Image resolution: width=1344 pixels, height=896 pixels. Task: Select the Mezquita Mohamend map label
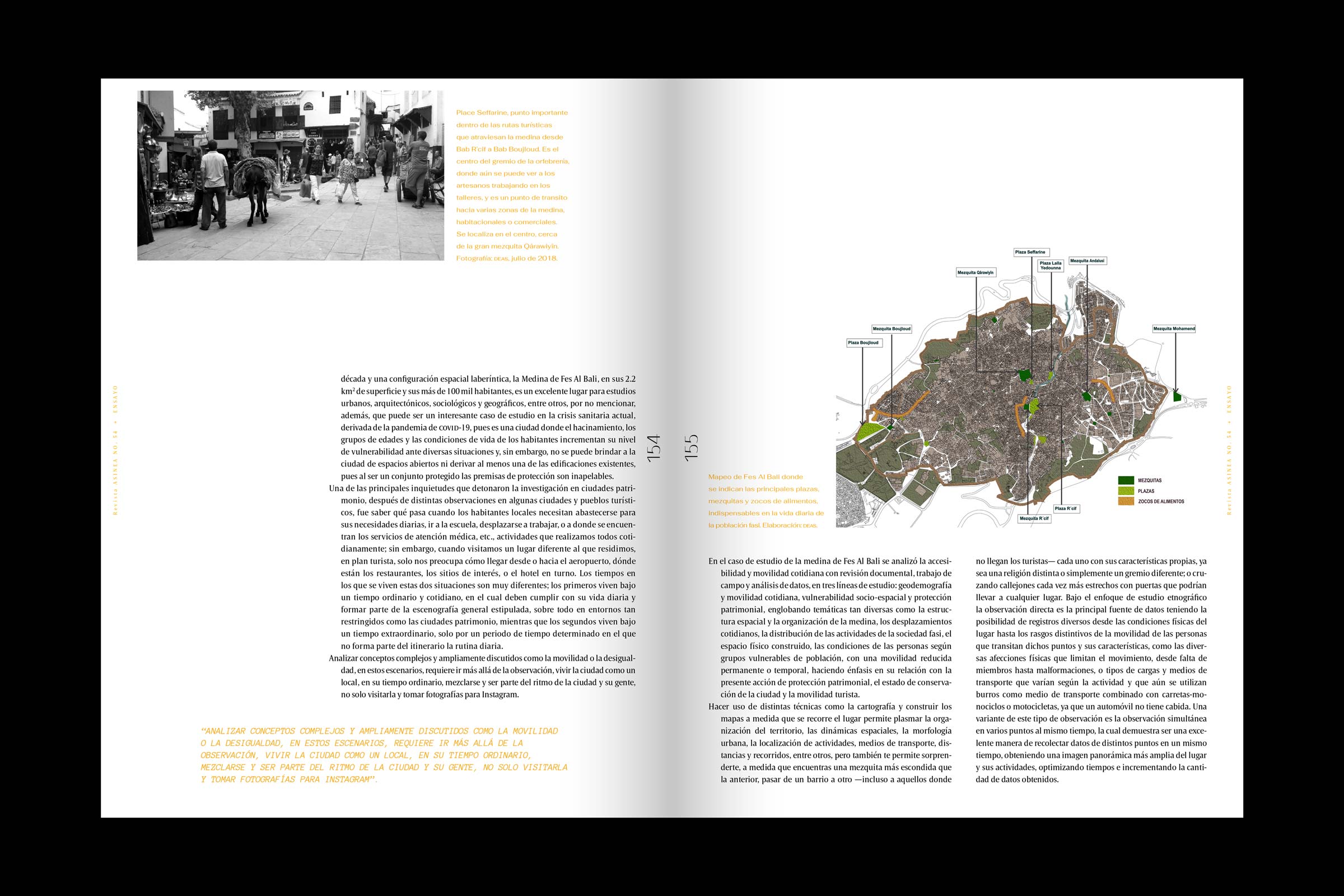[1174, 329]
